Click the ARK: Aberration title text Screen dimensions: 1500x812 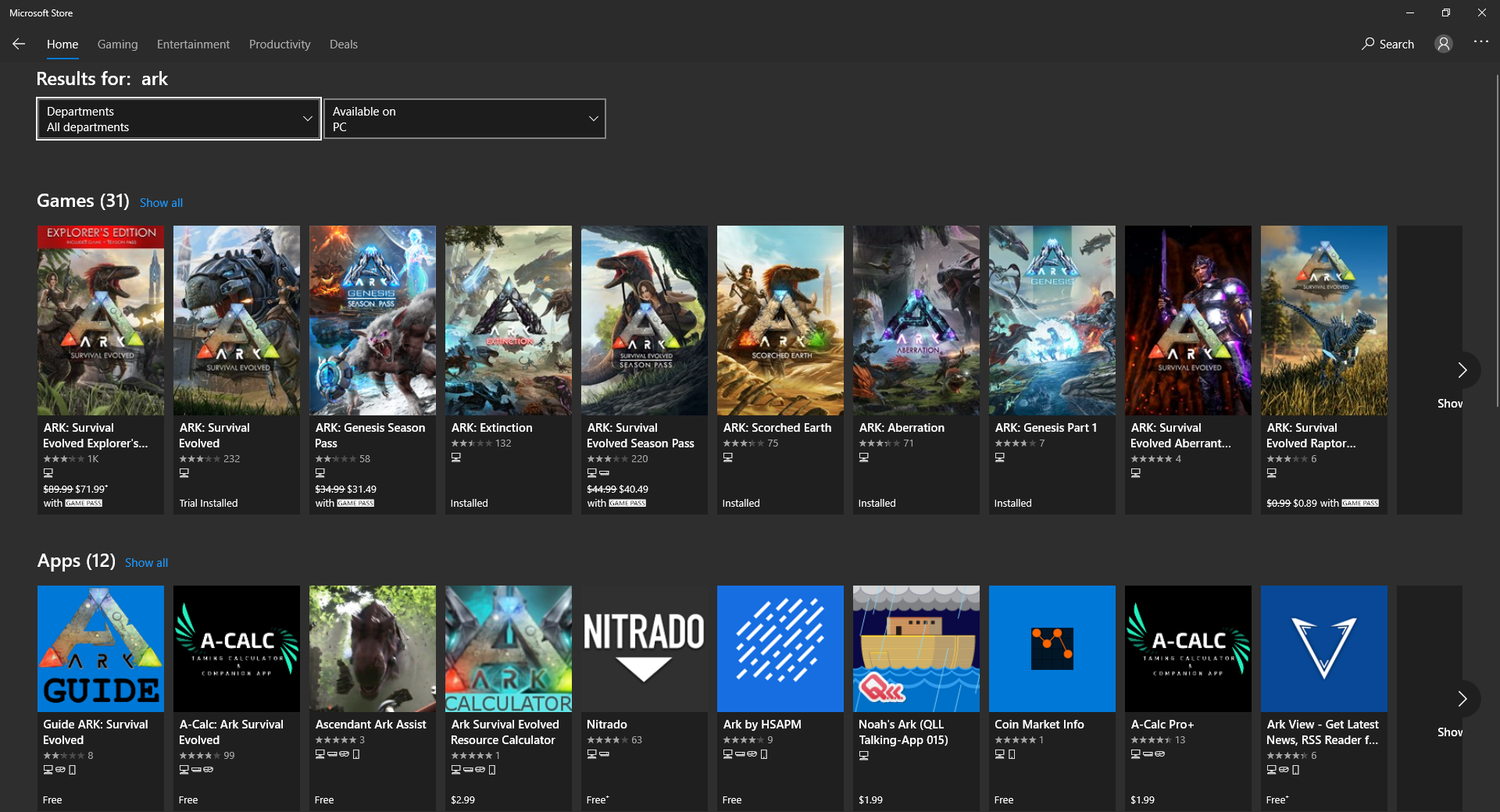pos(902,428)
